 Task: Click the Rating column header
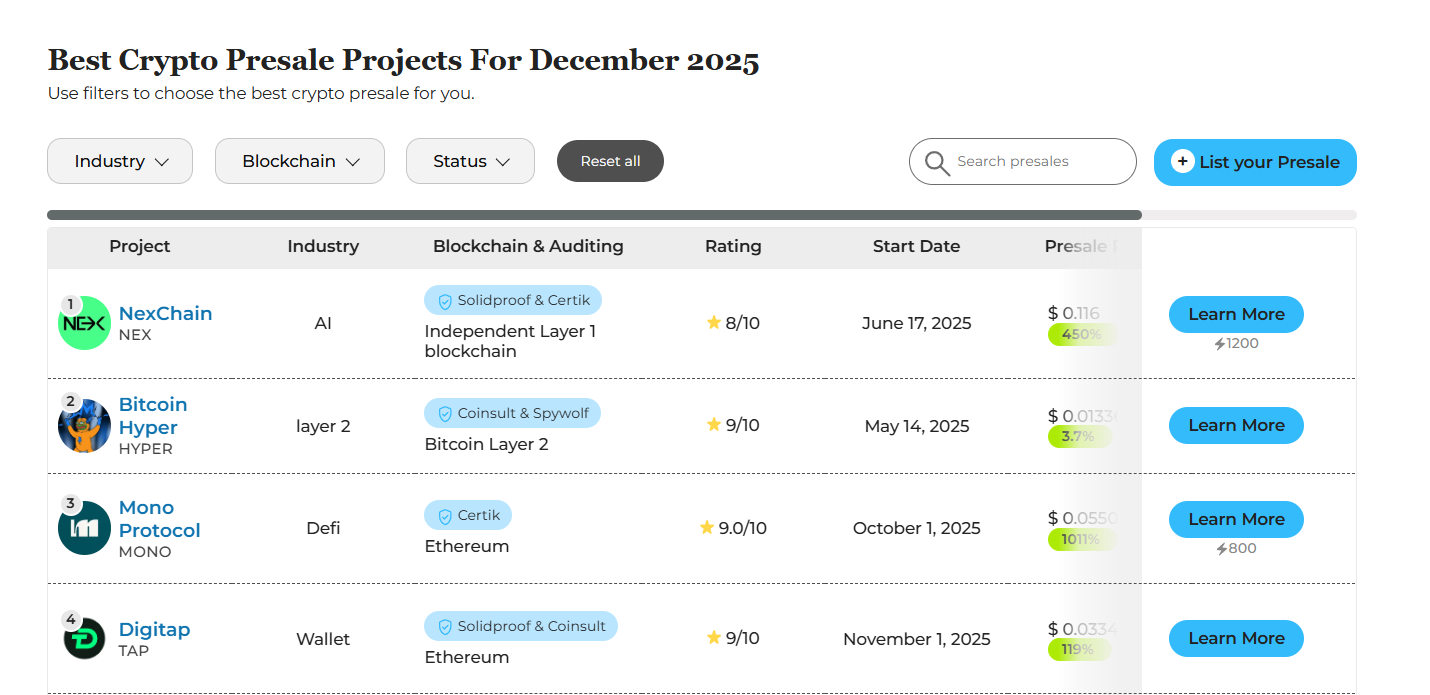(732, 246)
